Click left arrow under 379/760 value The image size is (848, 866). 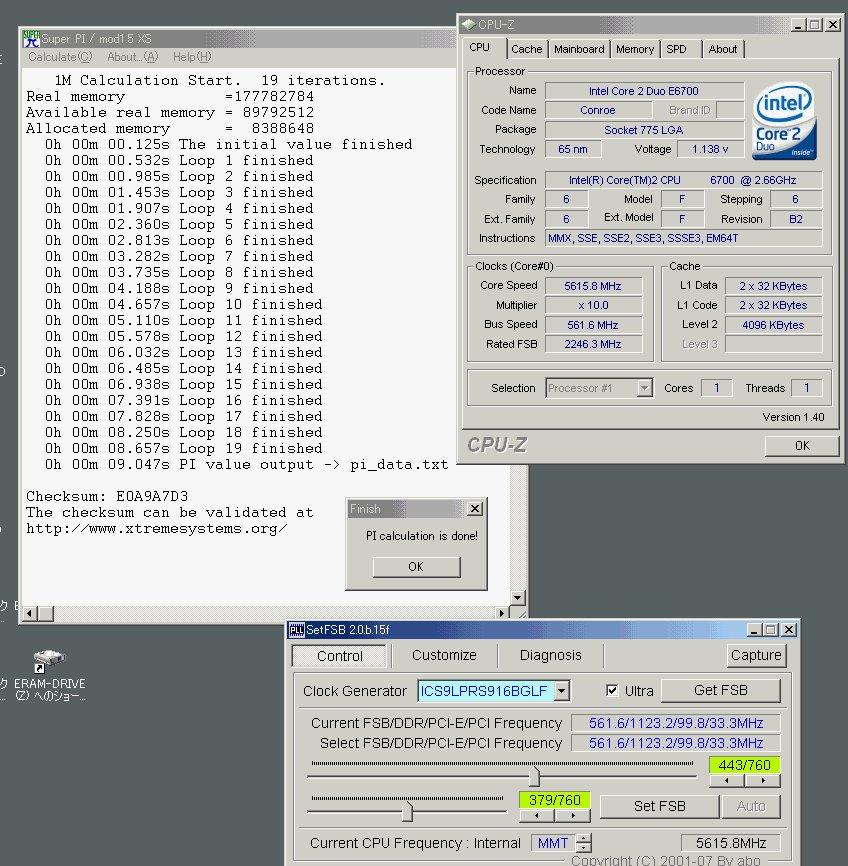[x=536, y=815]
